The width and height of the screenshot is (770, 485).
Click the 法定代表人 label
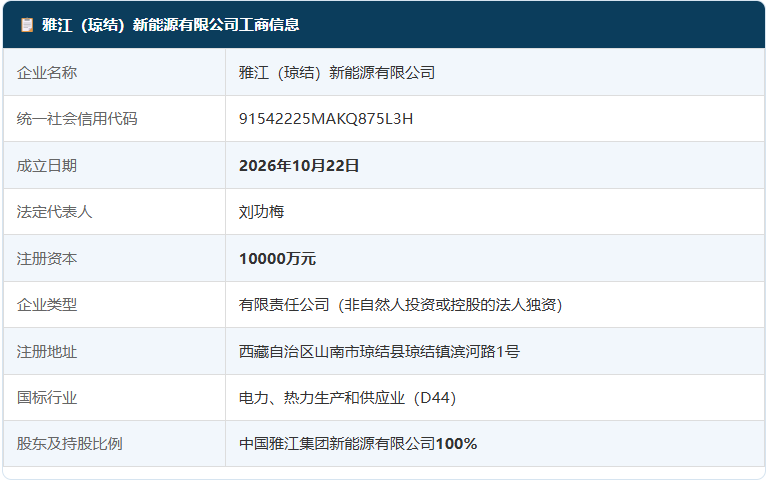[x=54, y=212]
